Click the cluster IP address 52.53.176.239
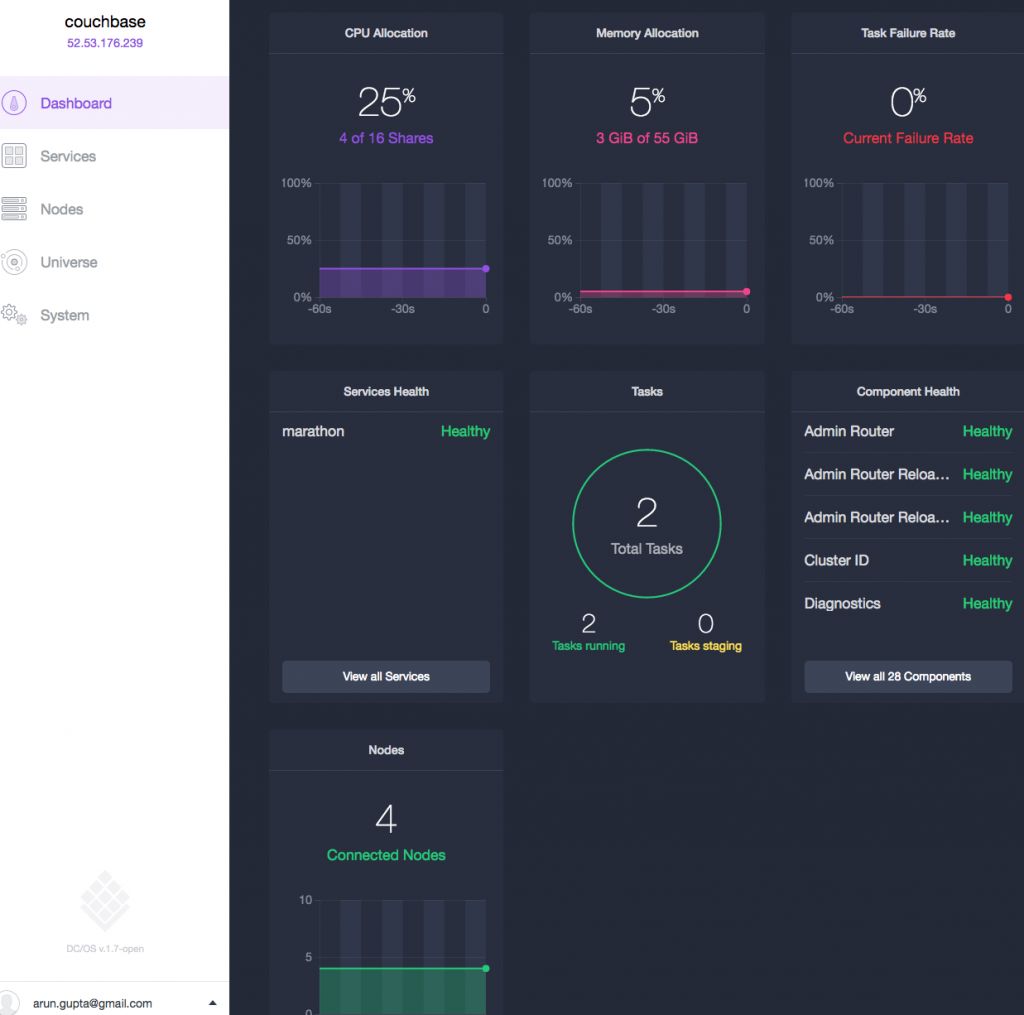 [x=104, y=43]
